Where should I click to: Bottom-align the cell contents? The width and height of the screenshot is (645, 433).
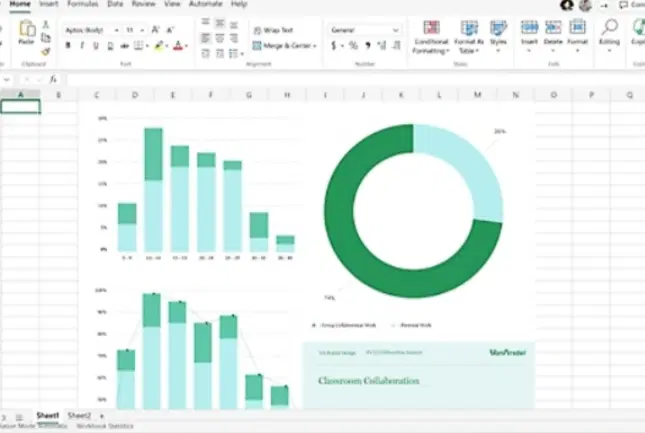pyautogui.click(x=234, y=25)
